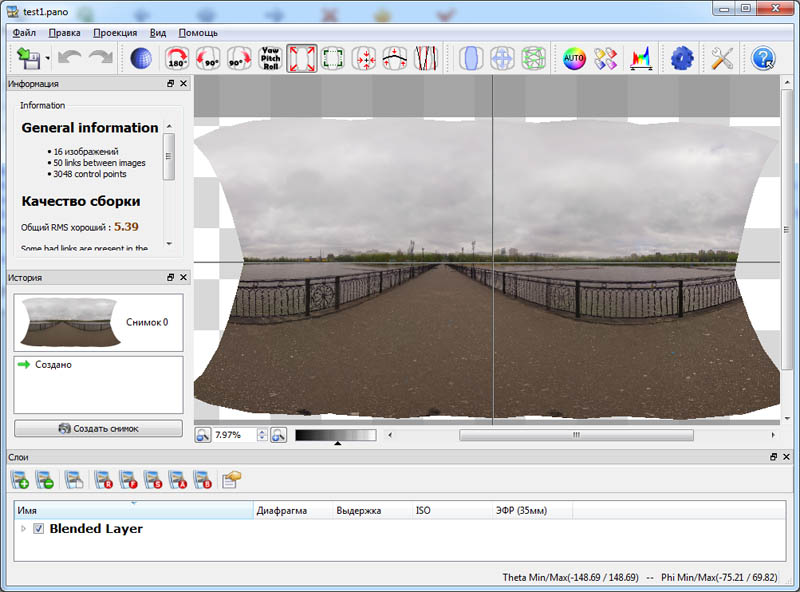Viewport: 800px width, 592px height.
Task: Close the История panel
Action: click(x=183, y=277)
